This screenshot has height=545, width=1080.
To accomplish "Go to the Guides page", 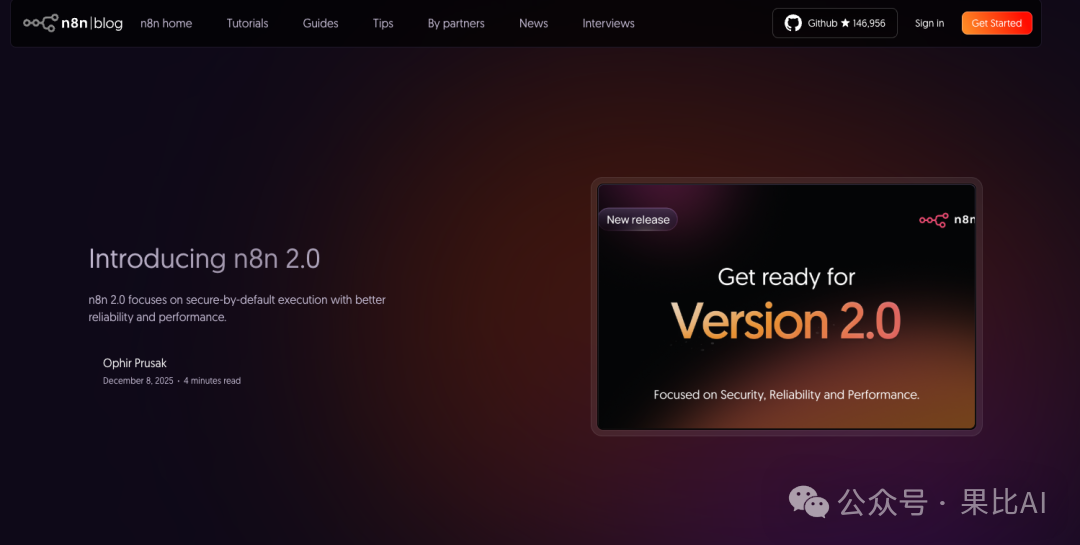I will tap(320, 23).
